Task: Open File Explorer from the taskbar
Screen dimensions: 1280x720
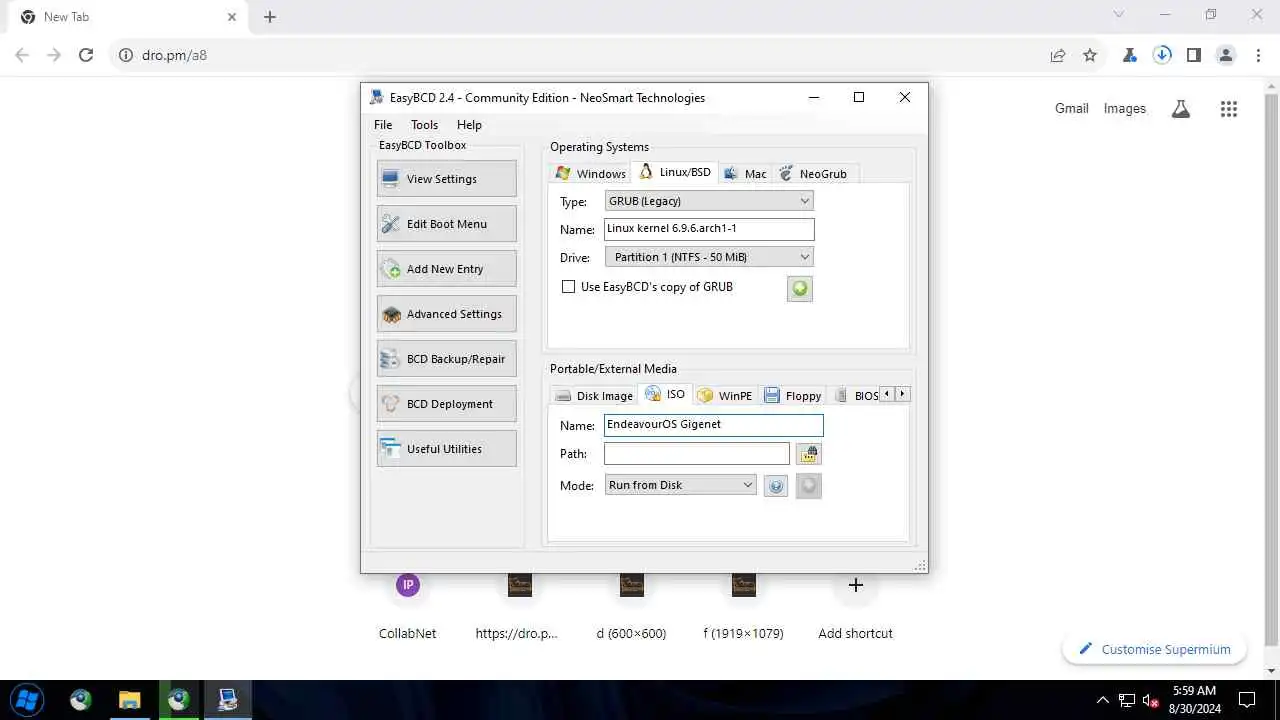Action: pos(130,699)
